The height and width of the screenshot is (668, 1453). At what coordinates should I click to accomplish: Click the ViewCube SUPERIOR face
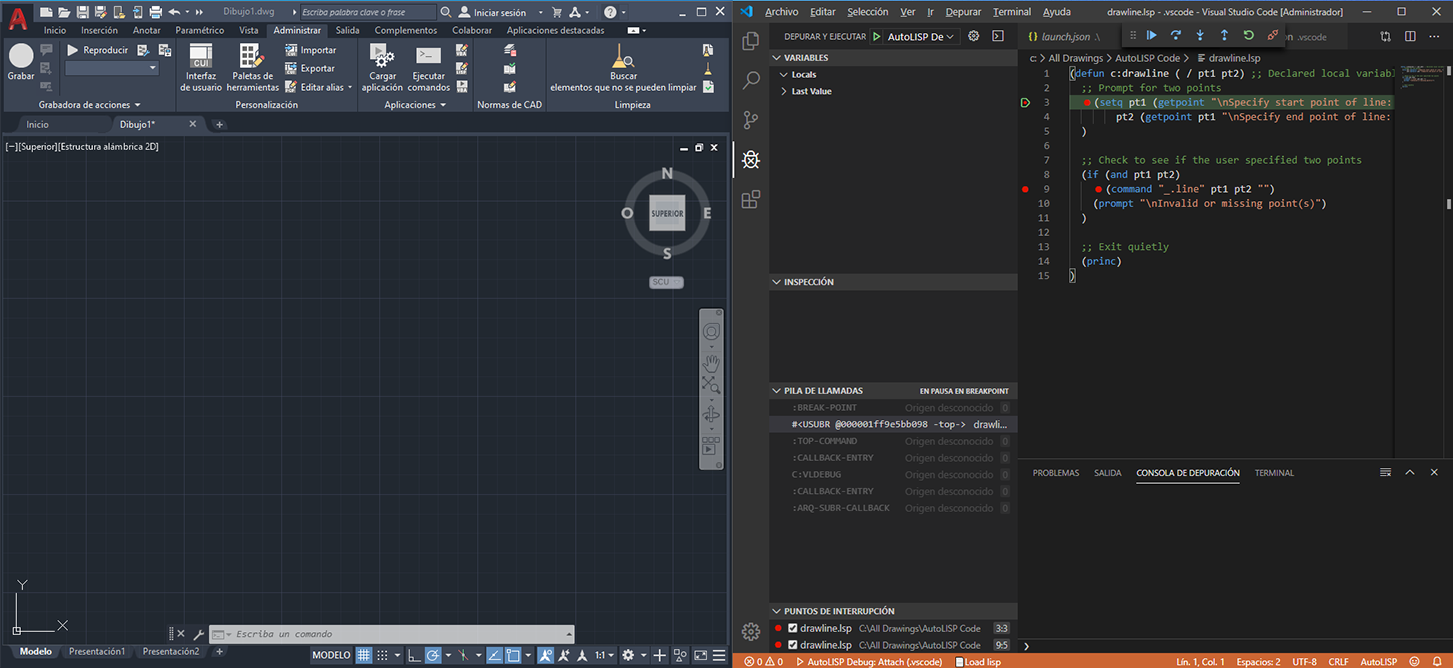667,213
